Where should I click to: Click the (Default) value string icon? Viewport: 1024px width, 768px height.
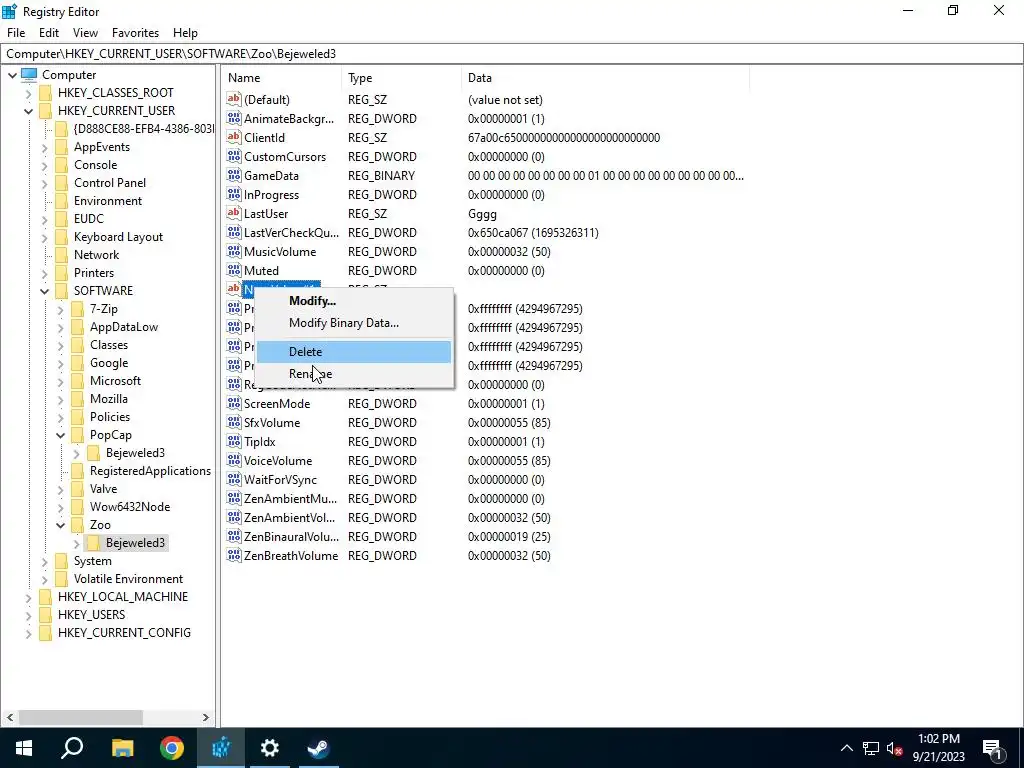coord(234,99)
